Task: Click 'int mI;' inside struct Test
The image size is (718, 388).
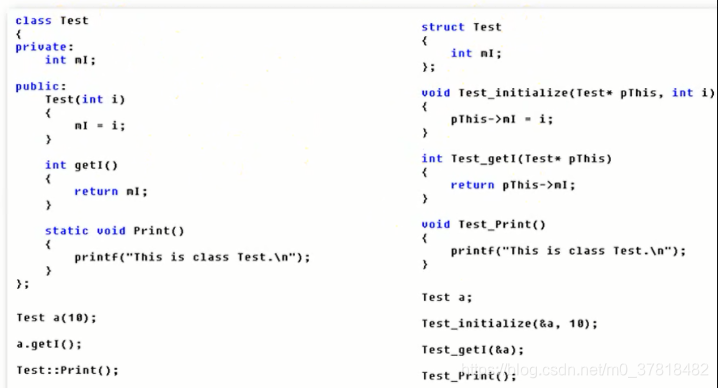Action: coord(476,53)
